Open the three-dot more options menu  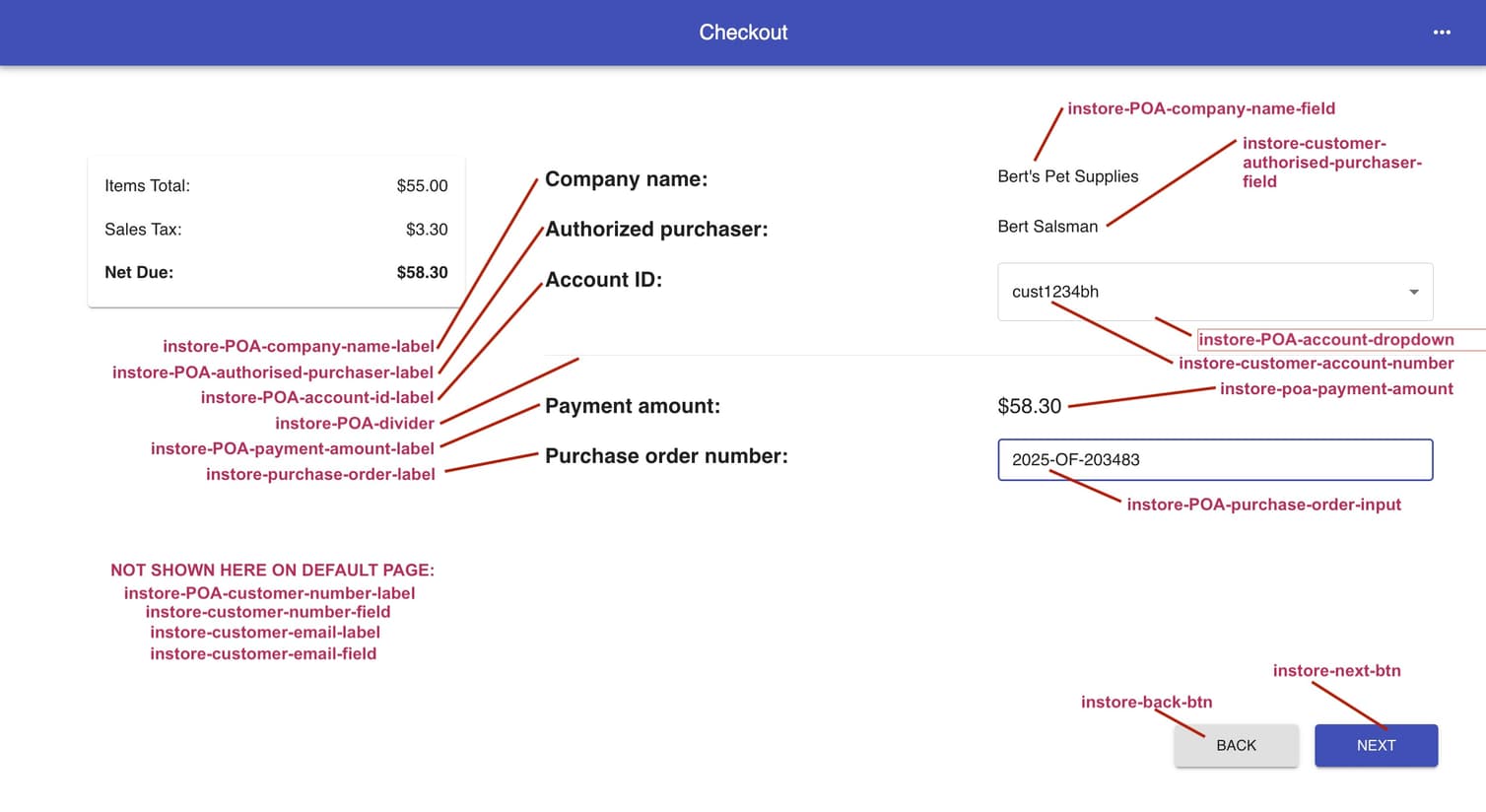pyautogui.click(x=1442, y=33)
